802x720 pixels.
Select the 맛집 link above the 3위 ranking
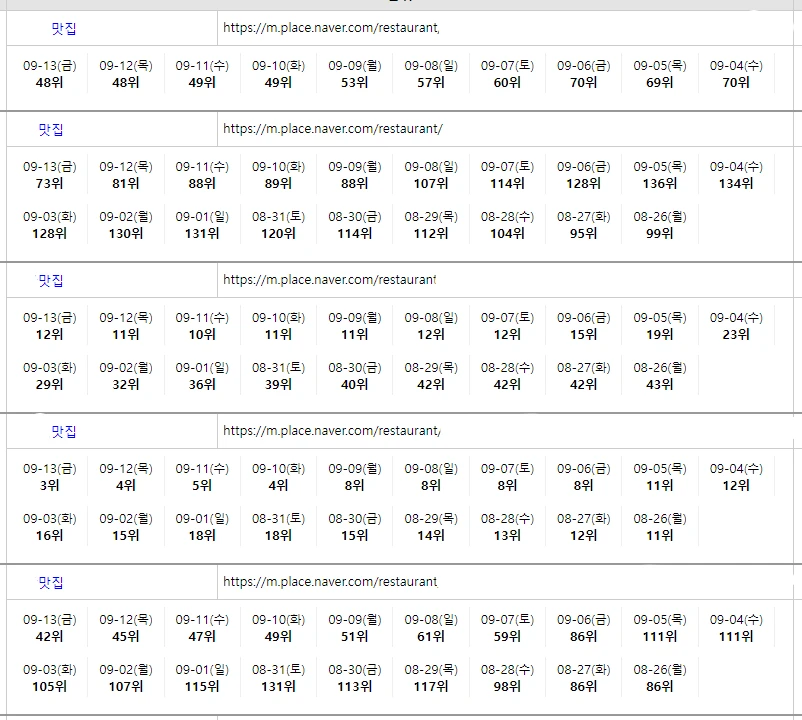(x=64, y=432)
